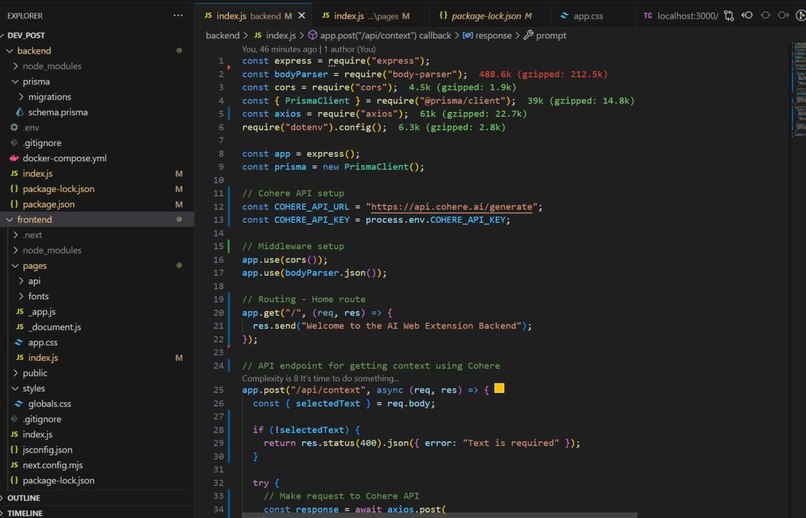Image resolution: width=806 pixels, height=518 pixels.
Task: Click the Tailwind icon beside globals.css
Action: tap(20, 404)
